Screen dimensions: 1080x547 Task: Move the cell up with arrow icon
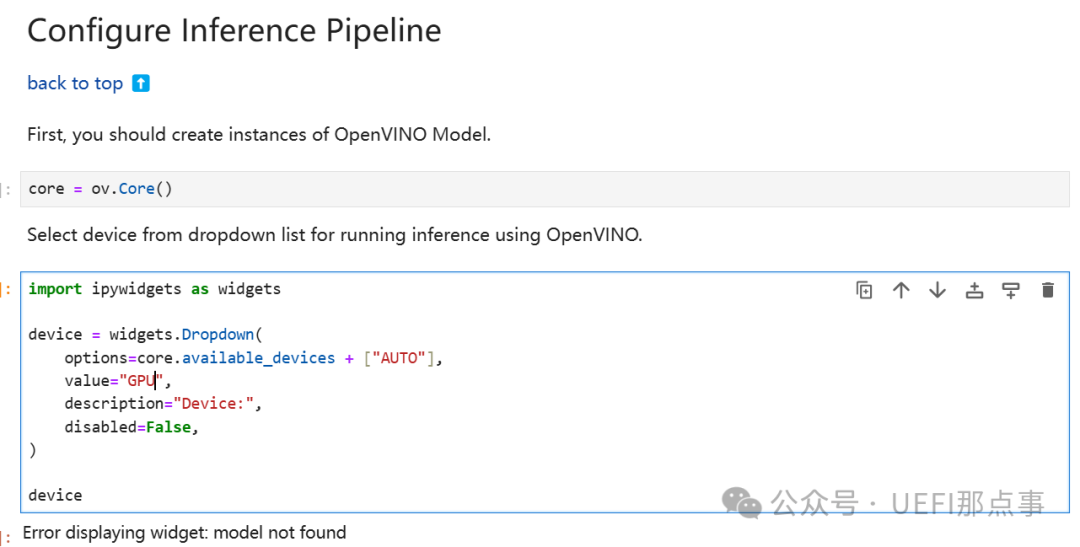pyautogui.click(x=901, y=290)
